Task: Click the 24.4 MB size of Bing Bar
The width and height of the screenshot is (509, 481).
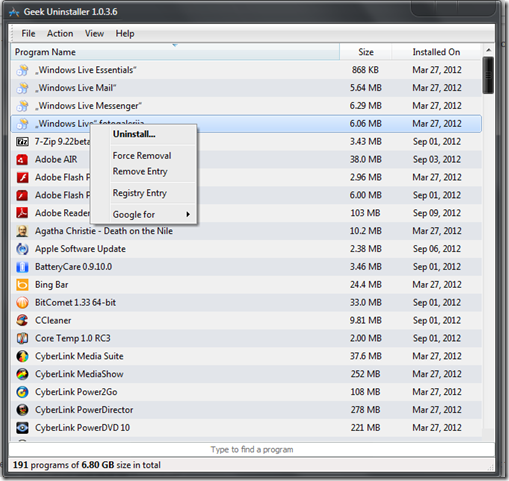Action: click(365, 285)
